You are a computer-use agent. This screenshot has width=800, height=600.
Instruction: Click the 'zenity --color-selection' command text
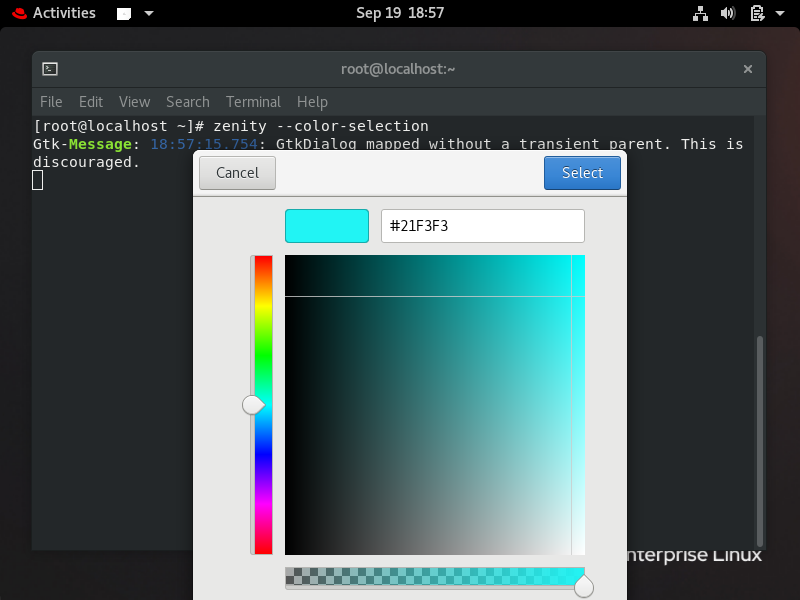[321, 126]
